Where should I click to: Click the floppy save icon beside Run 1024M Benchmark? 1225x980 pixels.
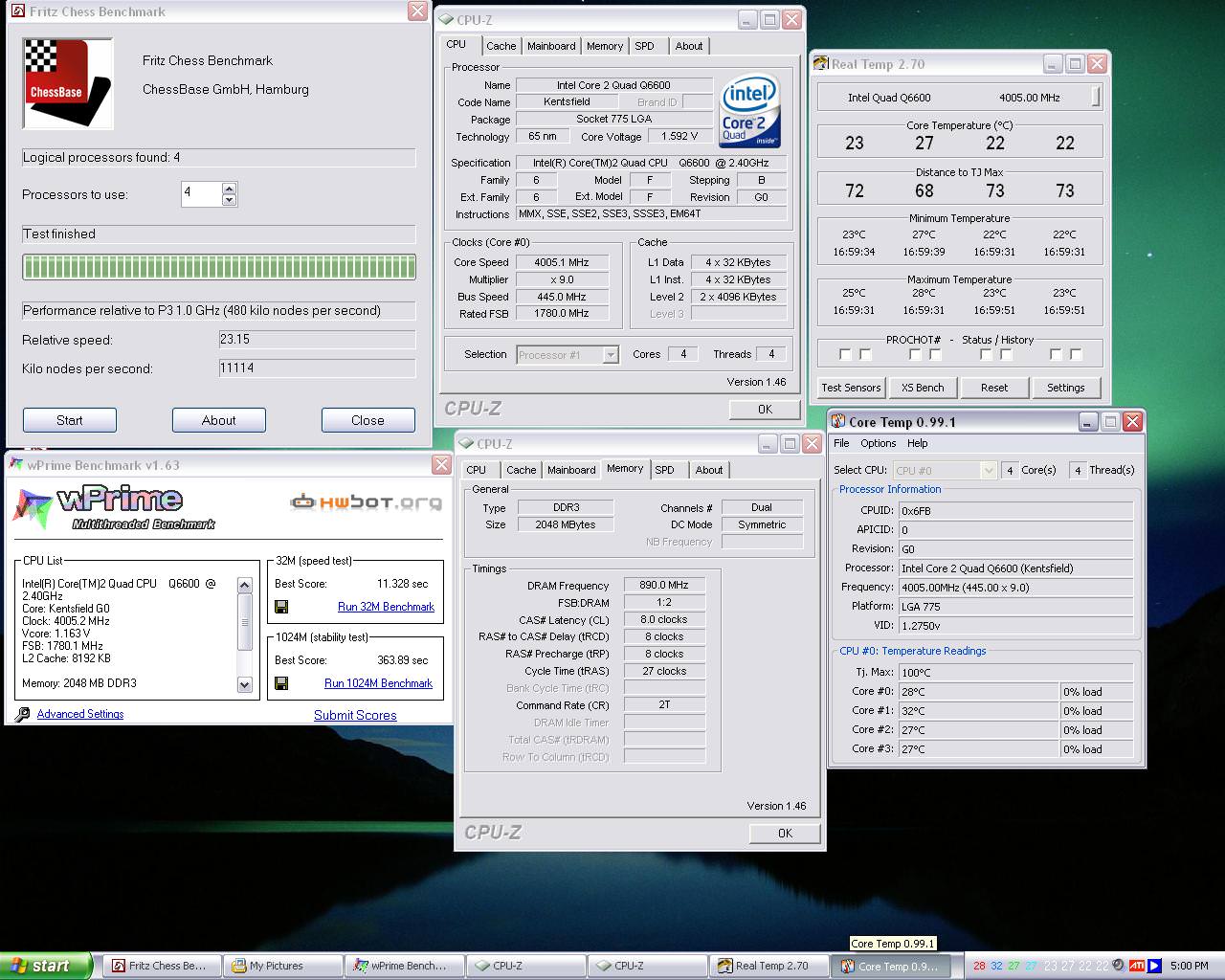pos(281,683)
